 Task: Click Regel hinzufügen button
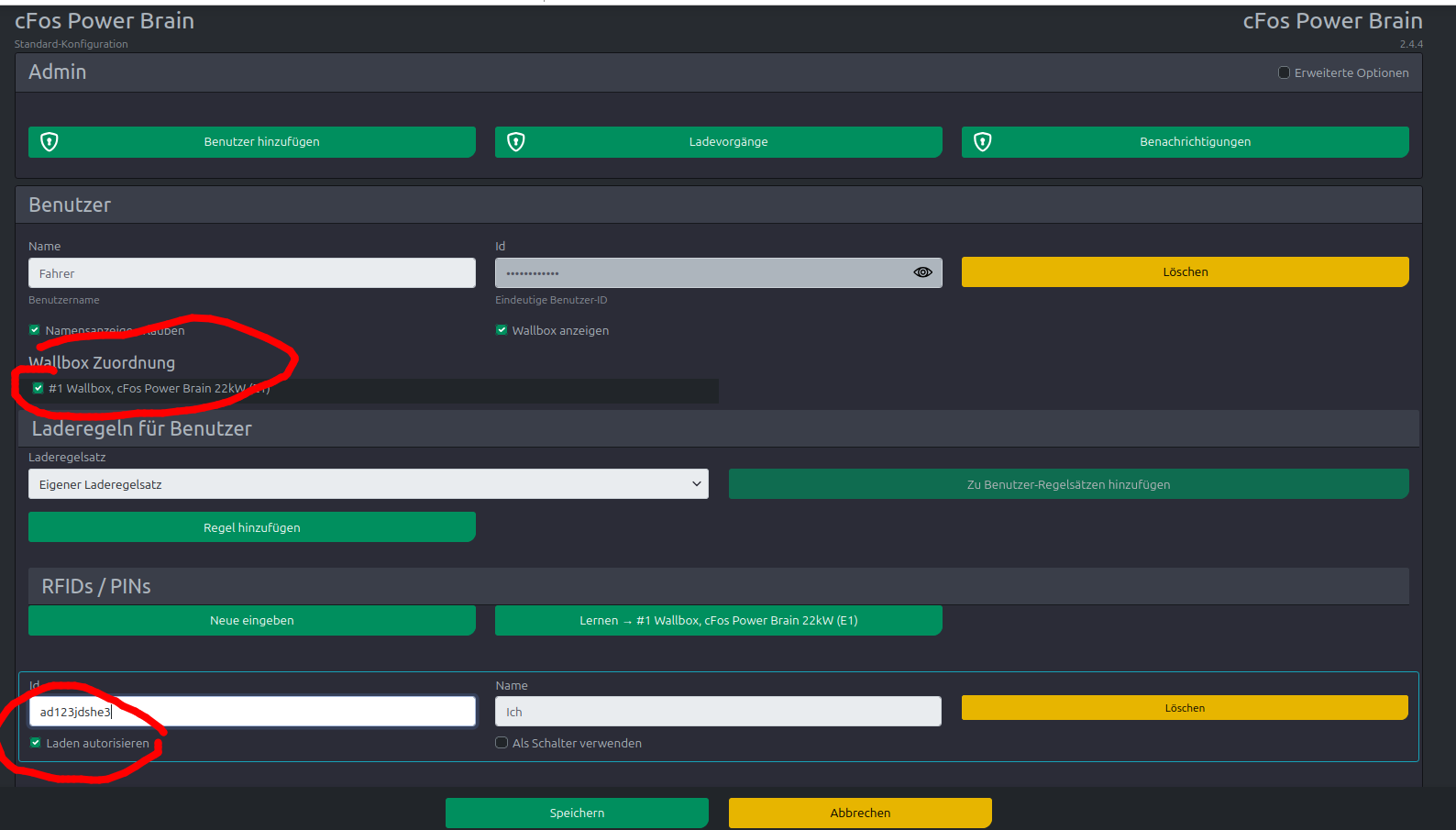click(252, 527)
